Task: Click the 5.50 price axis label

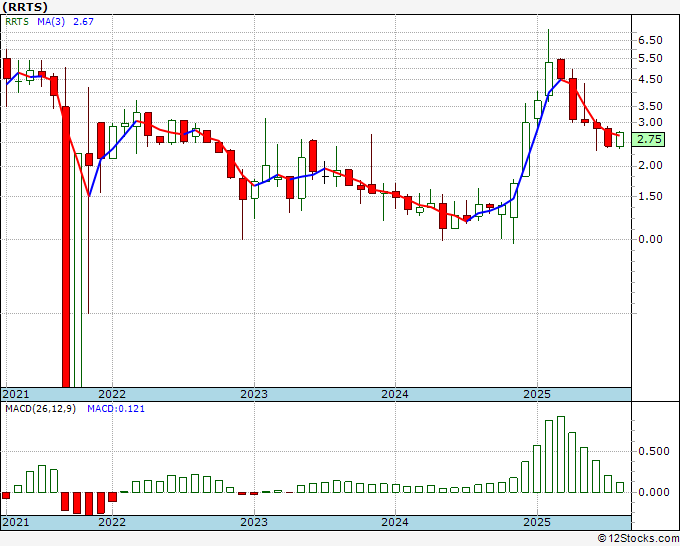Action: tap(650, 58)
